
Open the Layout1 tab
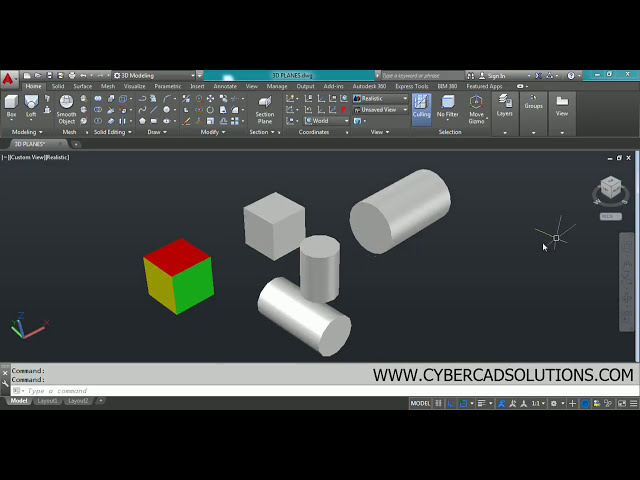(47, 401)
